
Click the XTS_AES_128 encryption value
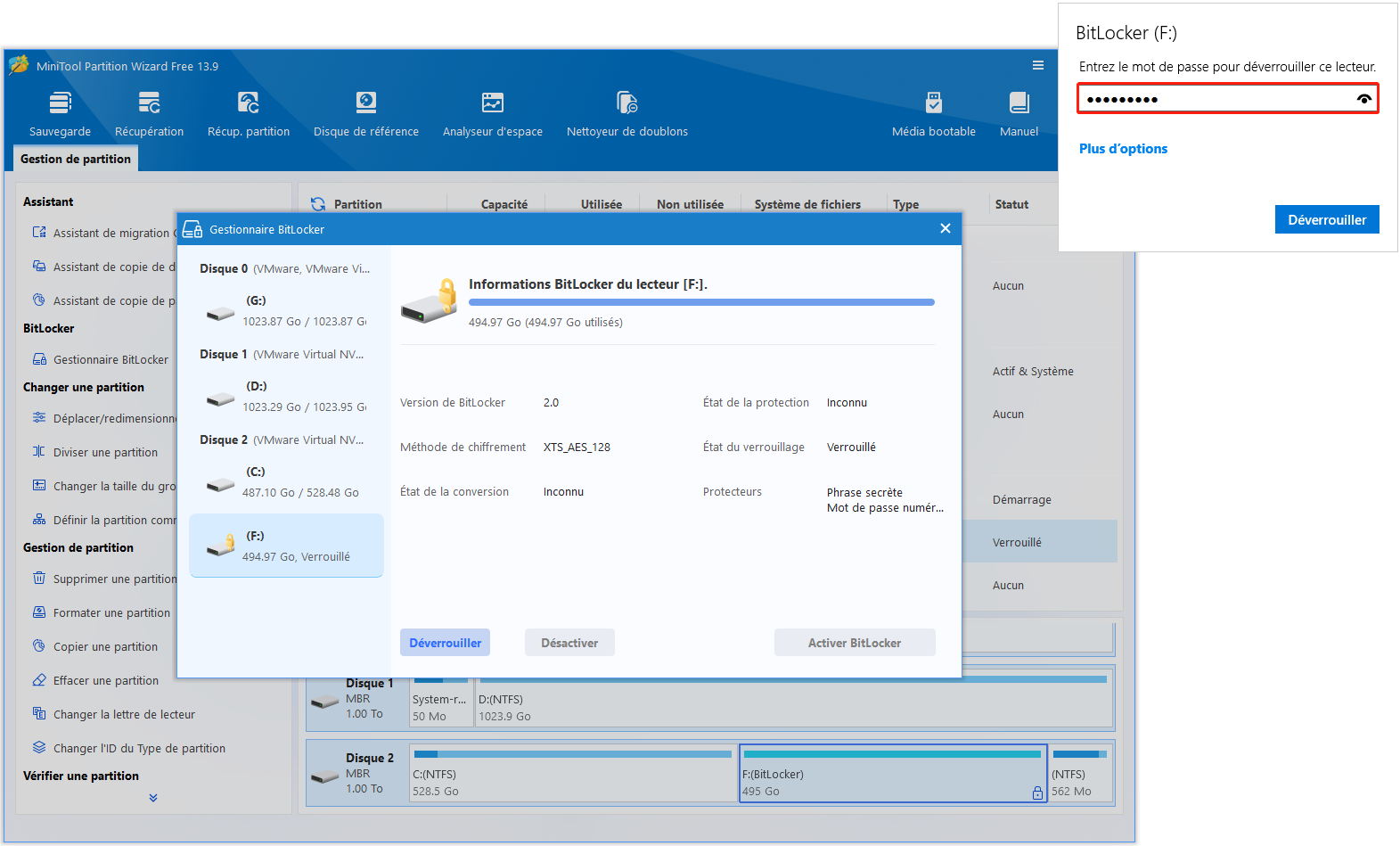pyautogui.click(x=577, y=448)
